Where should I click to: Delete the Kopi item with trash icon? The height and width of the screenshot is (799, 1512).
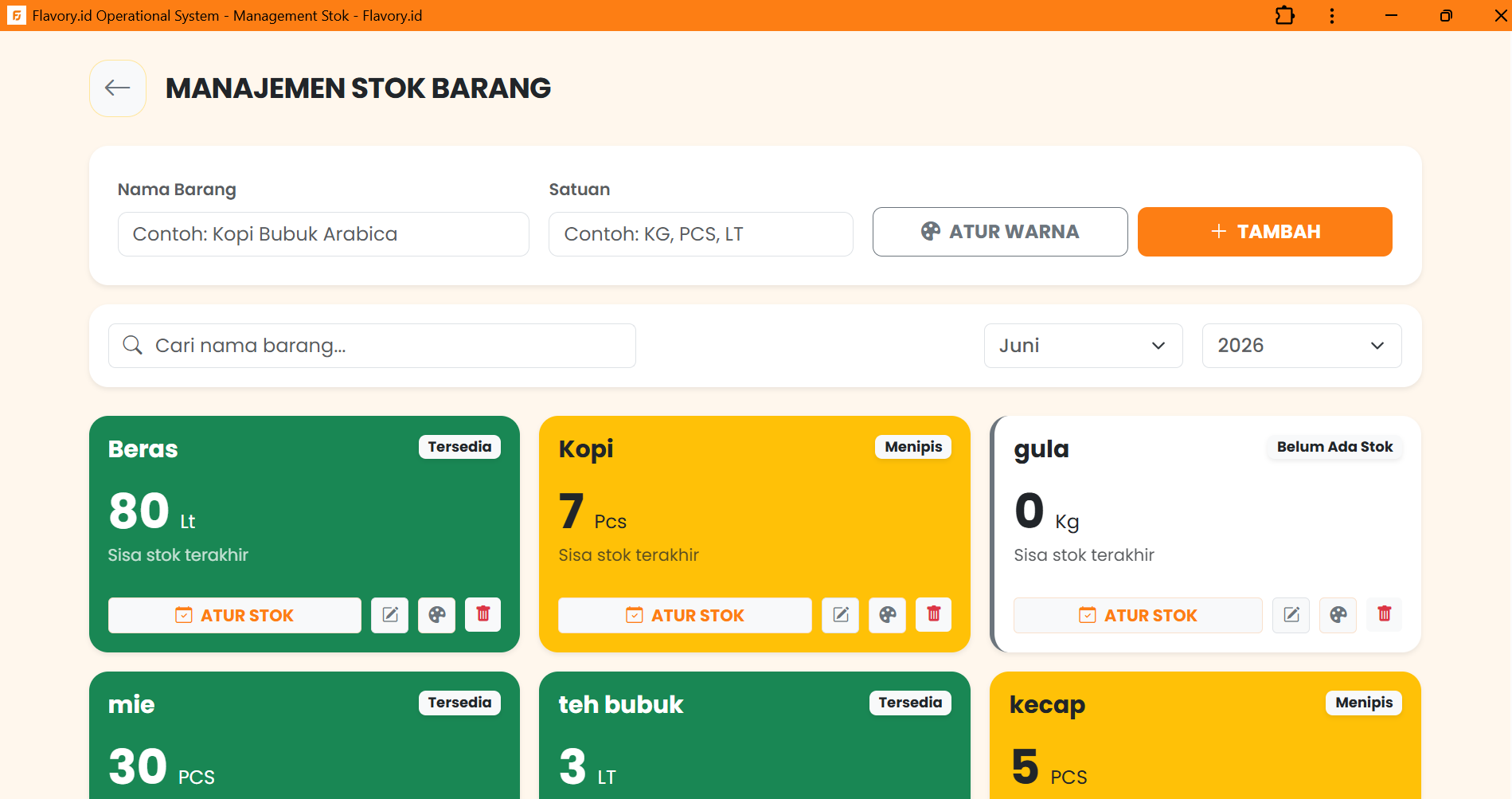click(x=934, y=615)
